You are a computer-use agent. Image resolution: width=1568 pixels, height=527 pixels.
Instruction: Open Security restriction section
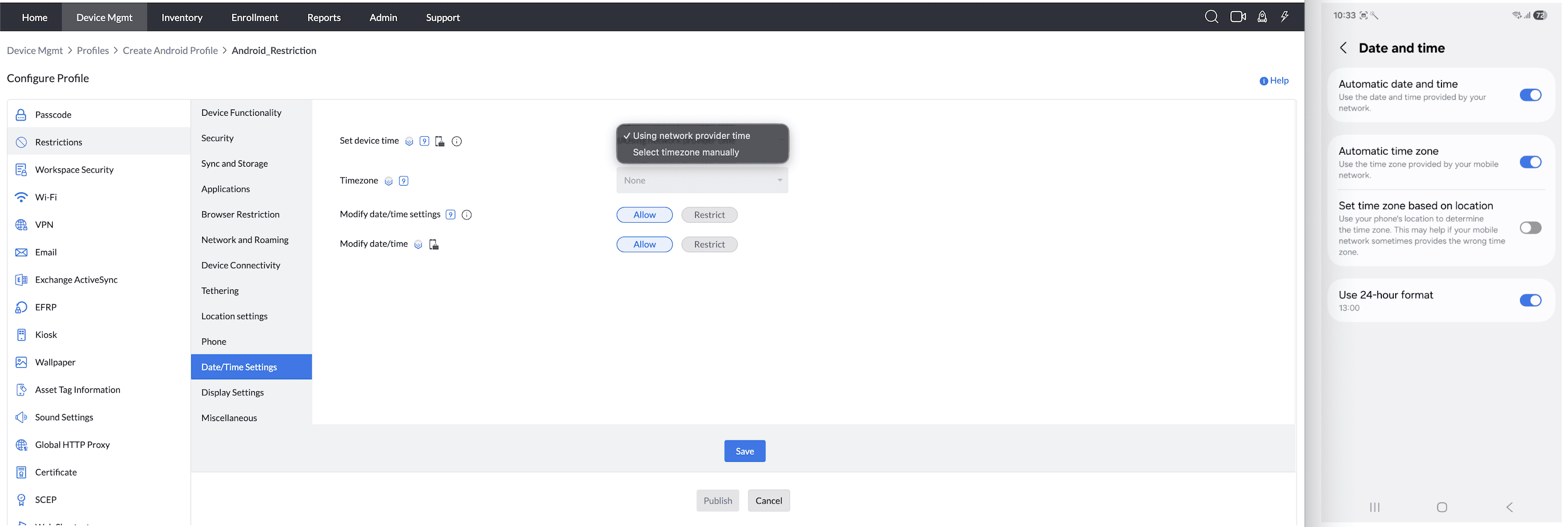pyautogui.click(x=251, y=138)
